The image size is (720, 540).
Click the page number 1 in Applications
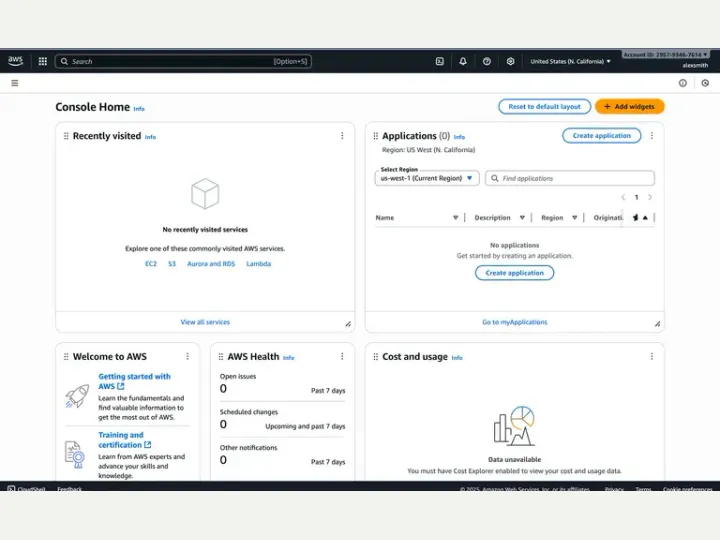pos(636,197)
